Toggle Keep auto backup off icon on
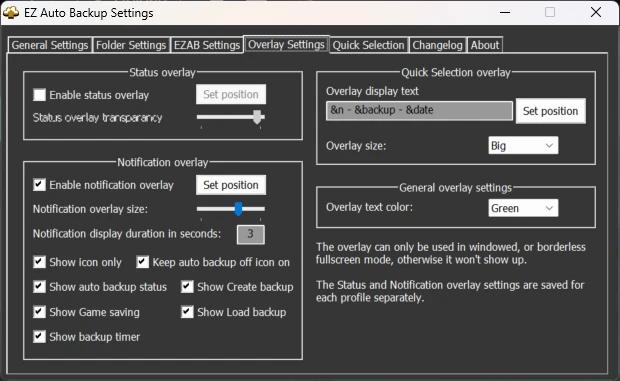620x381 pixels. [142, 262]
